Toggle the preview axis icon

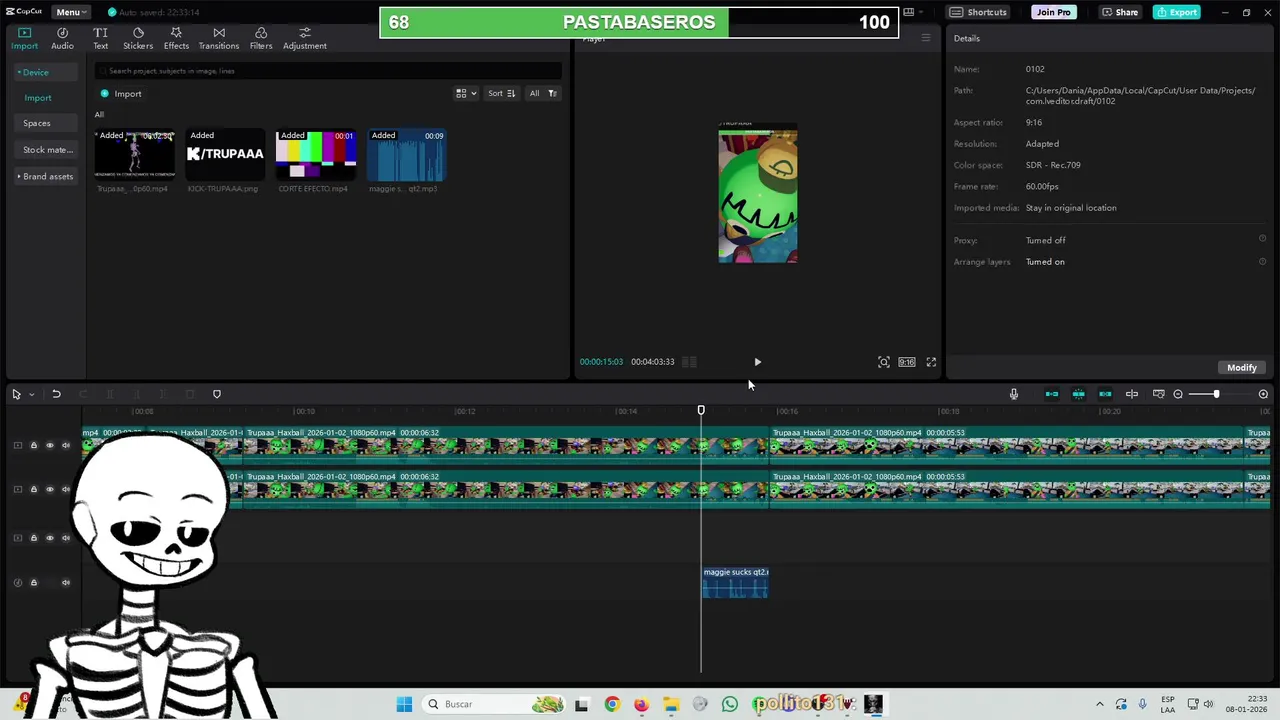point(1132,394)
